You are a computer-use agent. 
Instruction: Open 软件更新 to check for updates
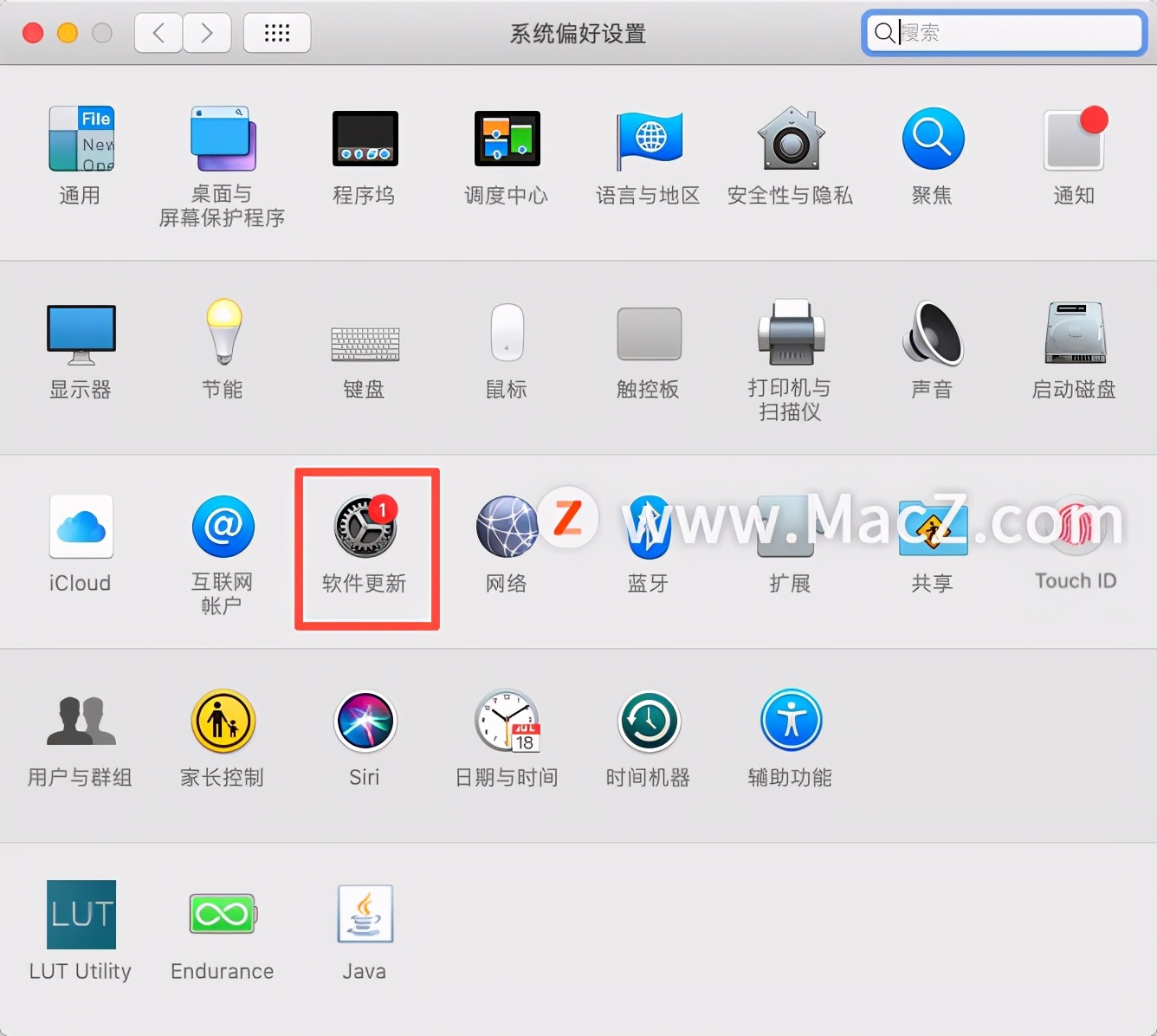[x=365, y=528]
